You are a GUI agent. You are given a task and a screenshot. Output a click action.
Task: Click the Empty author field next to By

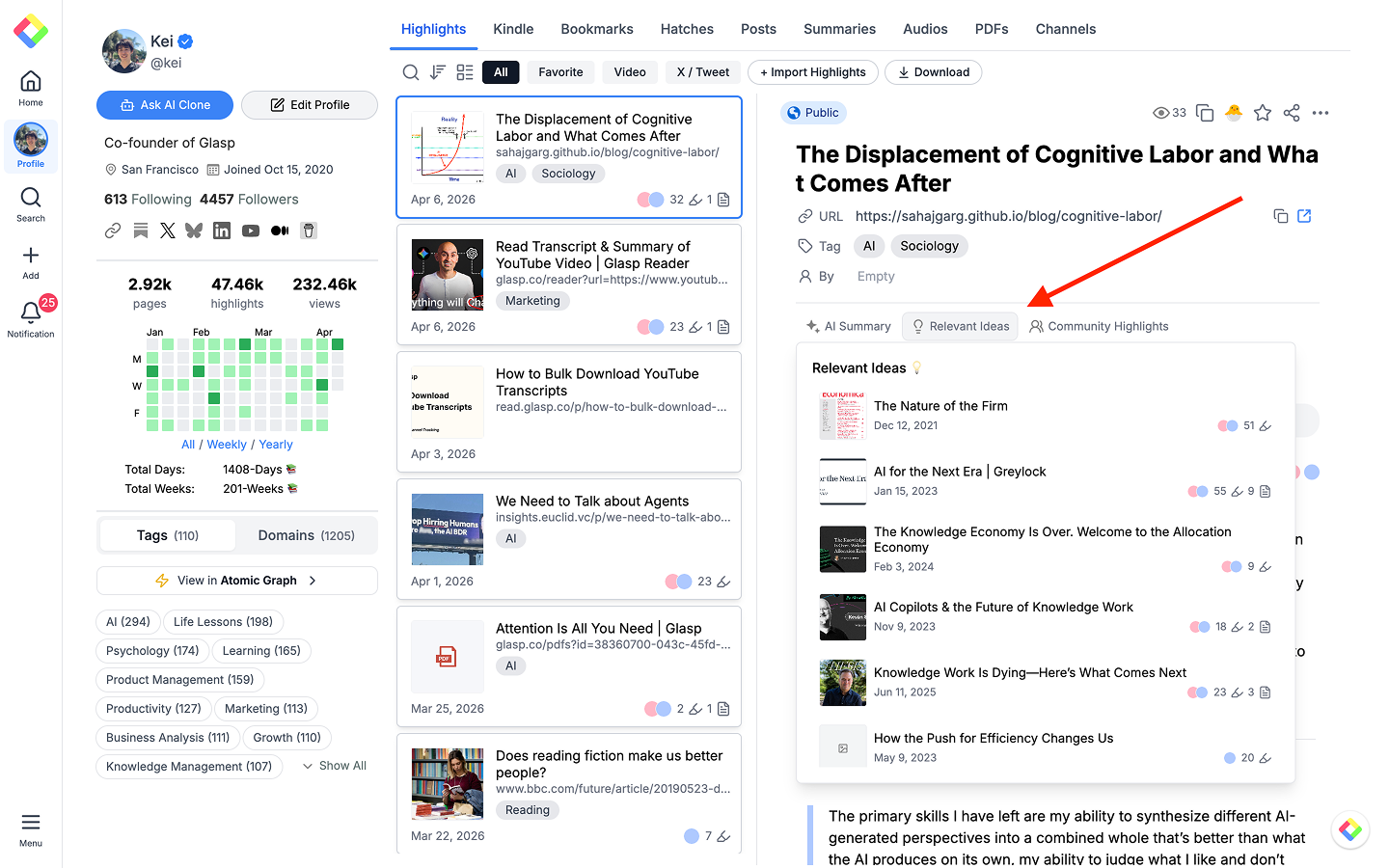876,276
